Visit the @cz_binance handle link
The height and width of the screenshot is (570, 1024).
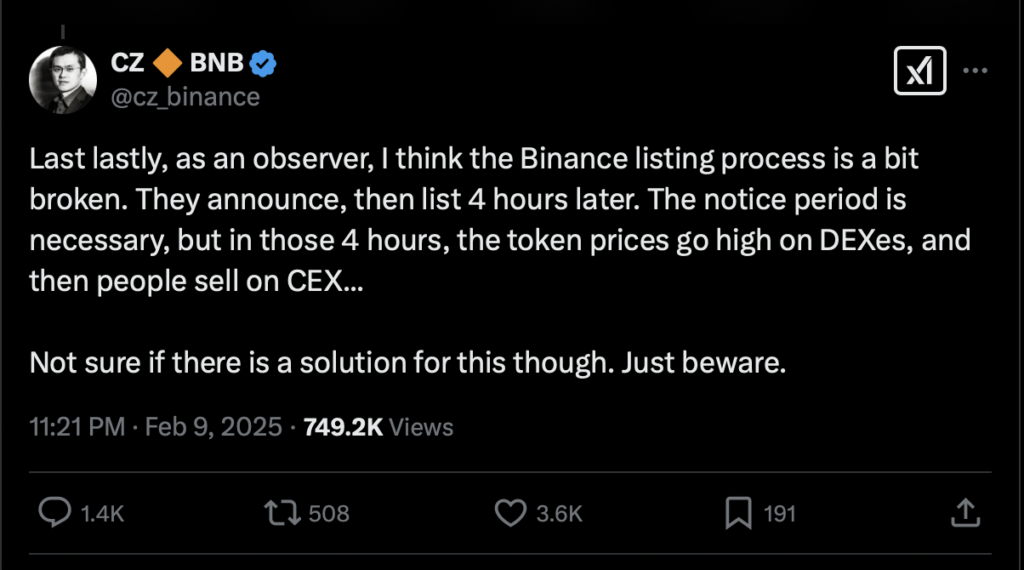click(x=185, y=97)
